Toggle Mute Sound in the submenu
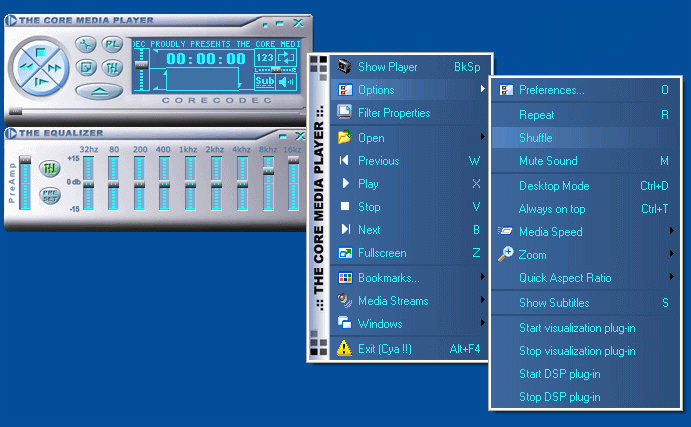691x427 pixels. coord(586,161)
